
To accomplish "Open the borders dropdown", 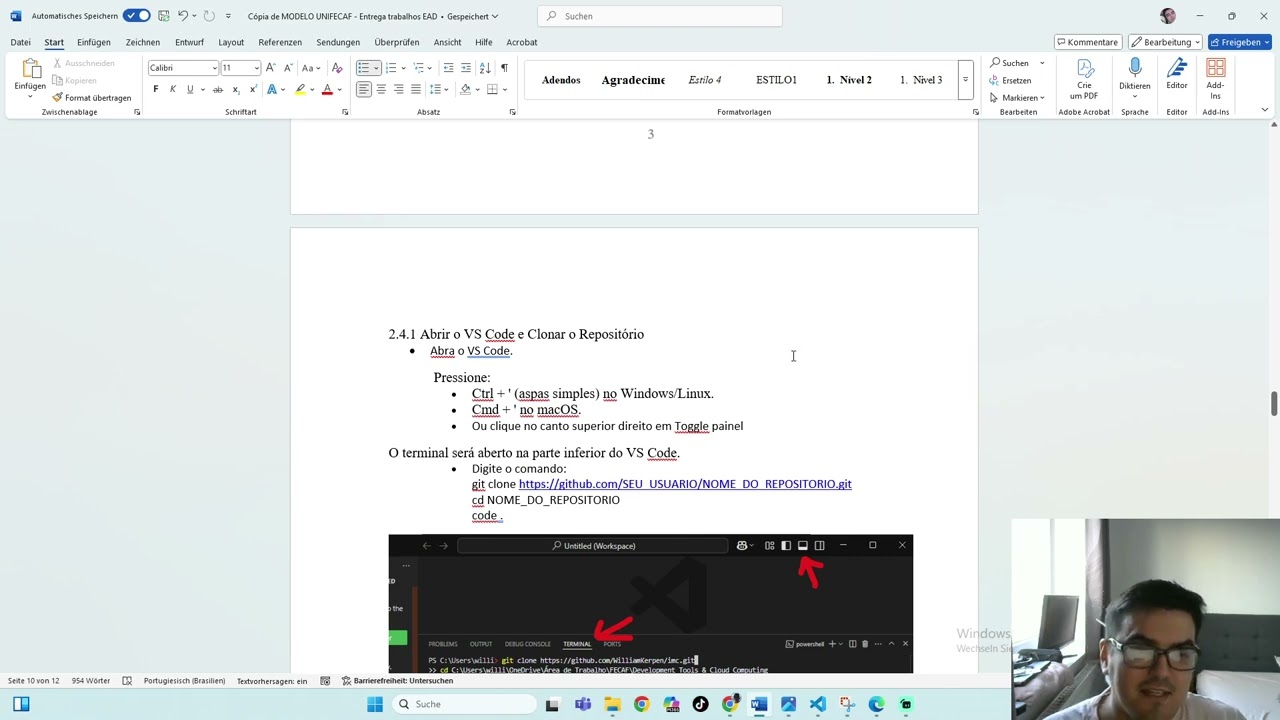I will click(x=504, y=89).
